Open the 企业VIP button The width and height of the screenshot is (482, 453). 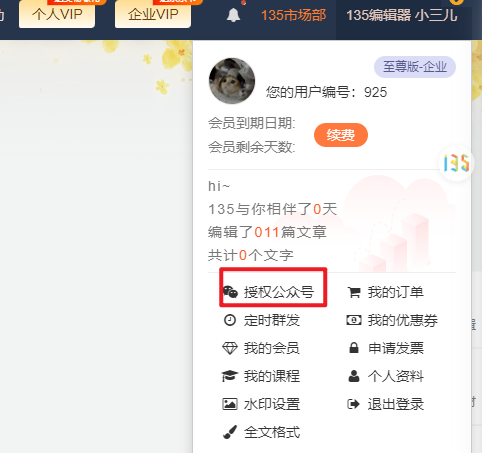[x=153, y=14]
